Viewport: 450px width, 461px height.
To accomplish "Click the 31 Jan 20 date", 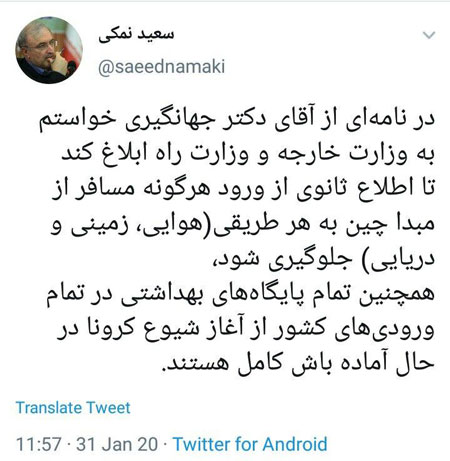I will [117, 444].
